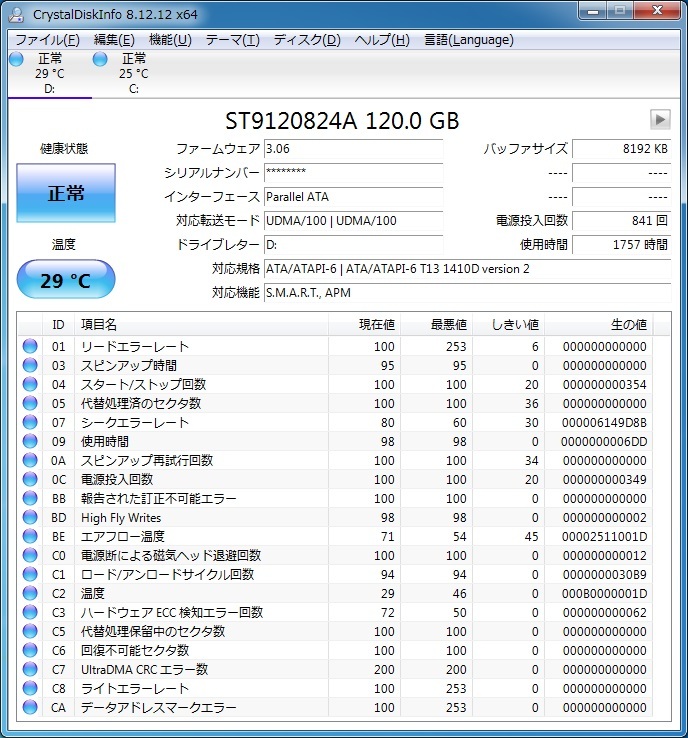The height and width of the screenshot is (738, 688).
Task: Click status orb for UltraDMA CRC エラー数 row
Action: point(30,670)
